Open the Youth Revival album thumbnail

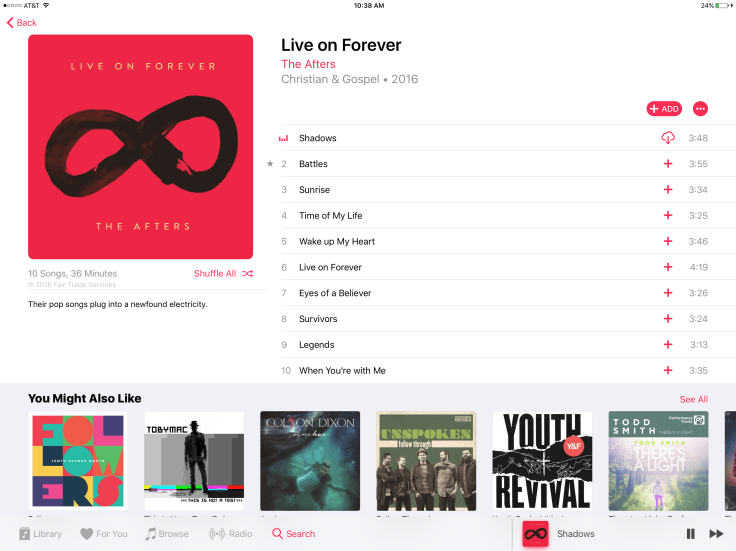542,461
